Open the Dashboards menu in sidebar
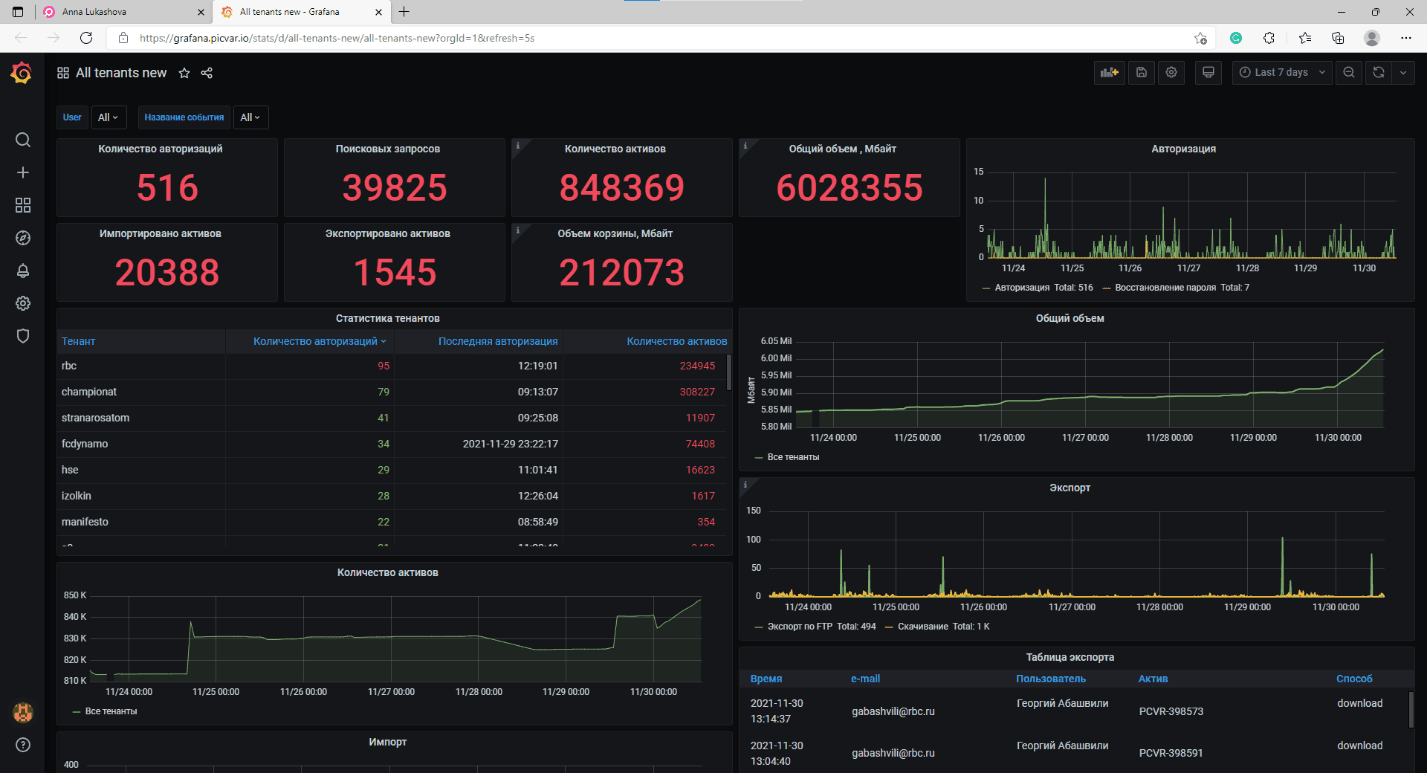The height and width of the screenshot is (773, 1427). click(x=23, y=205)
